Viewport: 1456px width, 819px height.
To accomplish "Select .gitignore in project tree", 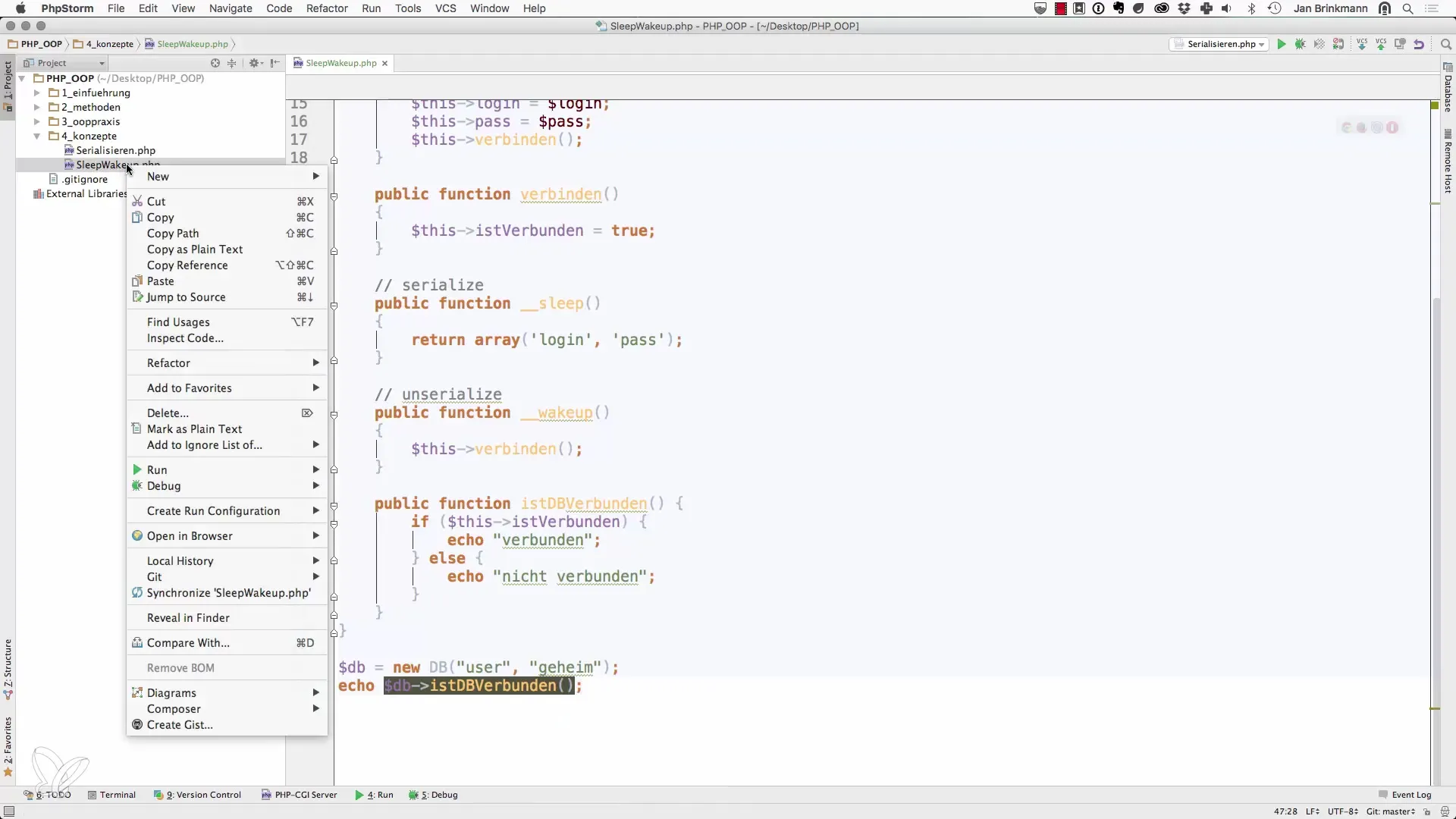I will (x=85, y=180).
